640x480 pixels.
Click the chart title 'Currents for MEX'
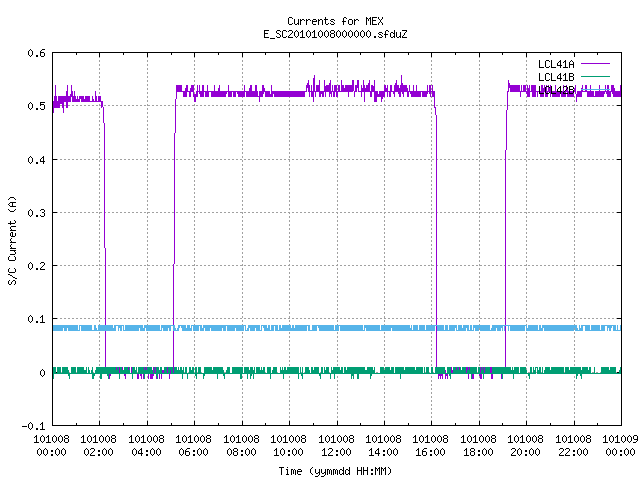(x=335, y=21)
